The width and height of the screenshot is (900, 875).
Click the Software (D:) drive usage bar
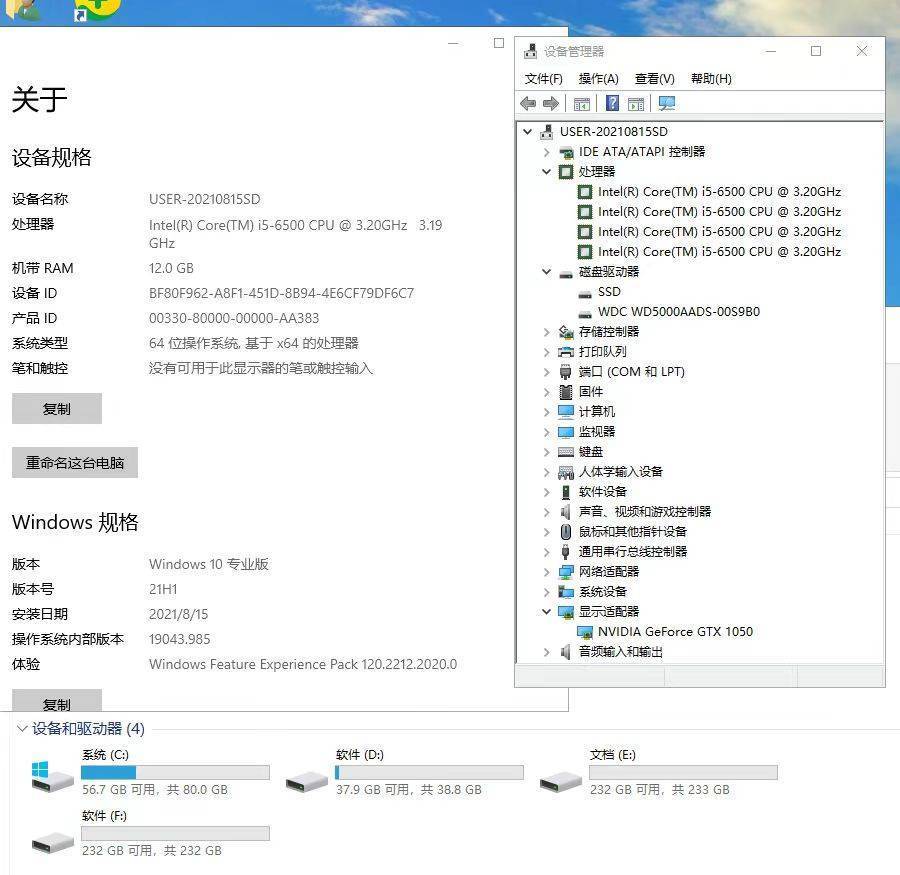(429, 772)
